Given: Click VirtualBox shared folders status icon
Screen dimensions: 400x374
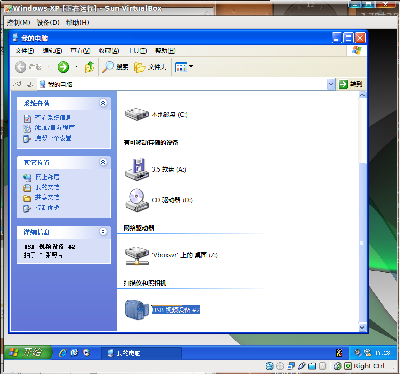Looking at the screenshot, I should 312,366.
